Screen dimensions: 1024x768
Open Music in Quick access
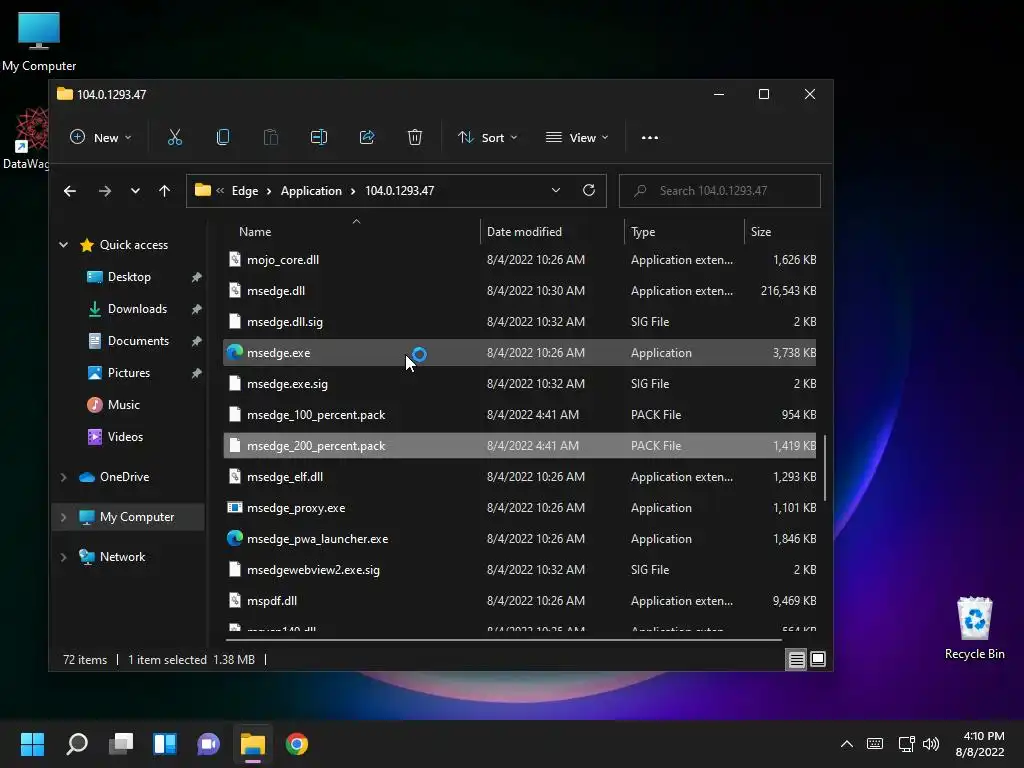point(123,405)
